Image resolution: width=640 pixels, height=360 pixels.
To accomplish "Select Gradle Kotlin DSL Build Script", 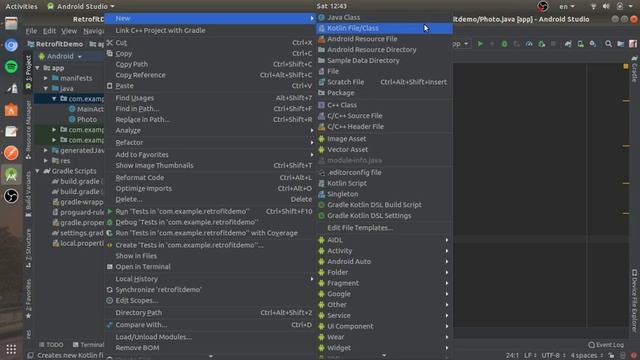I will pyautogui.click(x=384, y=205).
